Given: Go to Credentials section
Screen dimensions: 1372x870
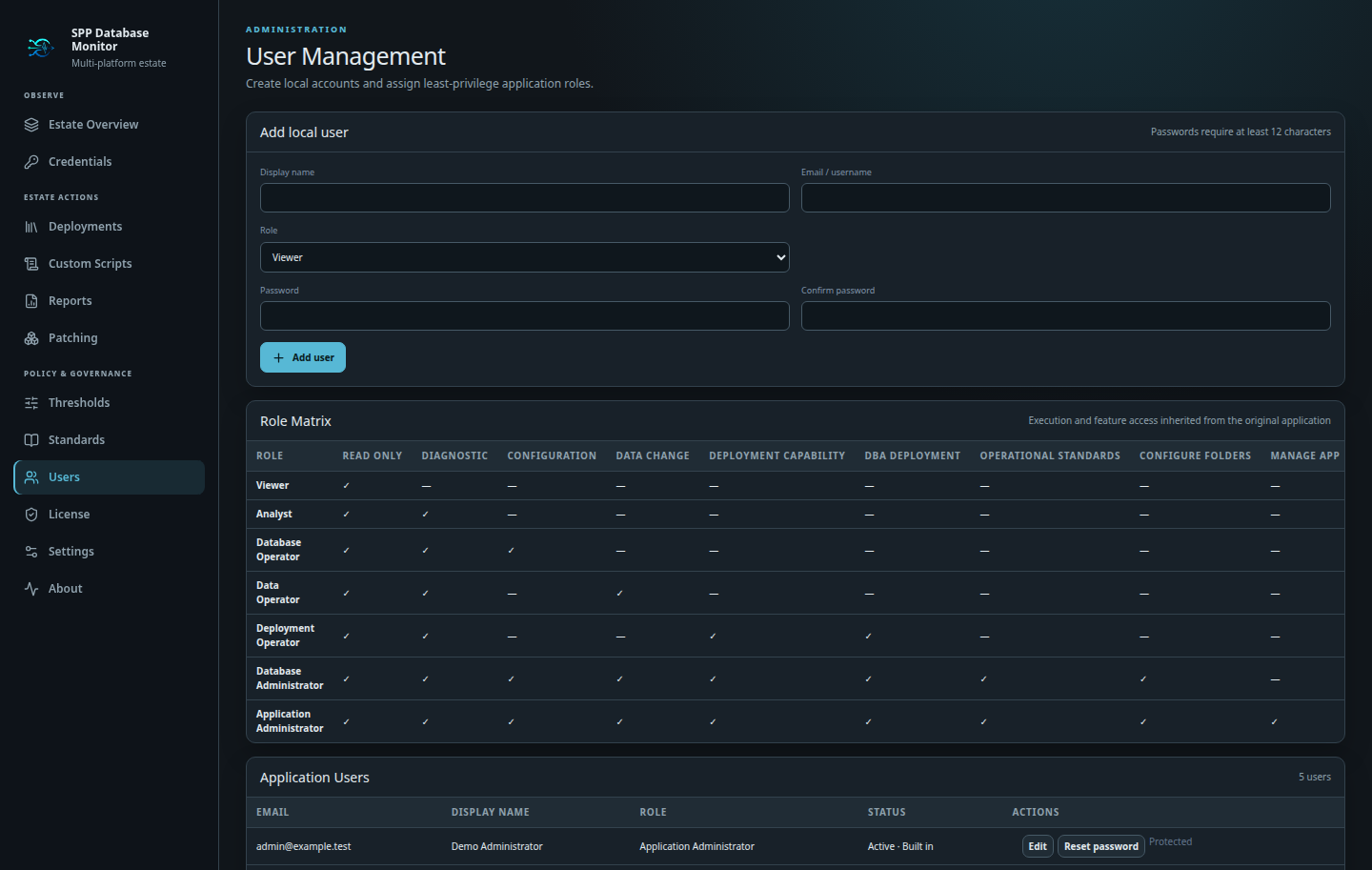Looking at the screenshot, I should (x=109, y=162).
